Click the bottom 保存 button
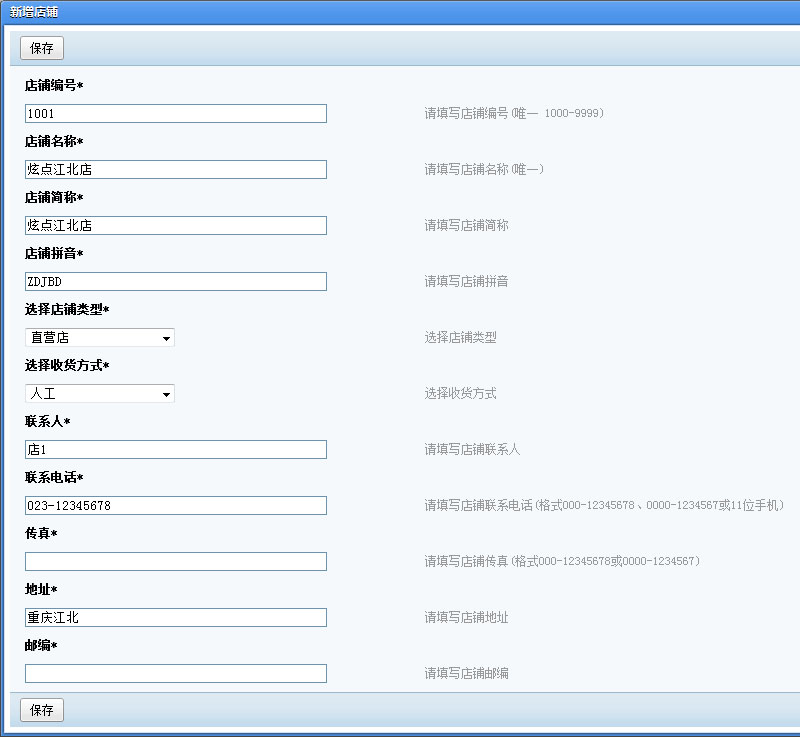 pos(42,710)
